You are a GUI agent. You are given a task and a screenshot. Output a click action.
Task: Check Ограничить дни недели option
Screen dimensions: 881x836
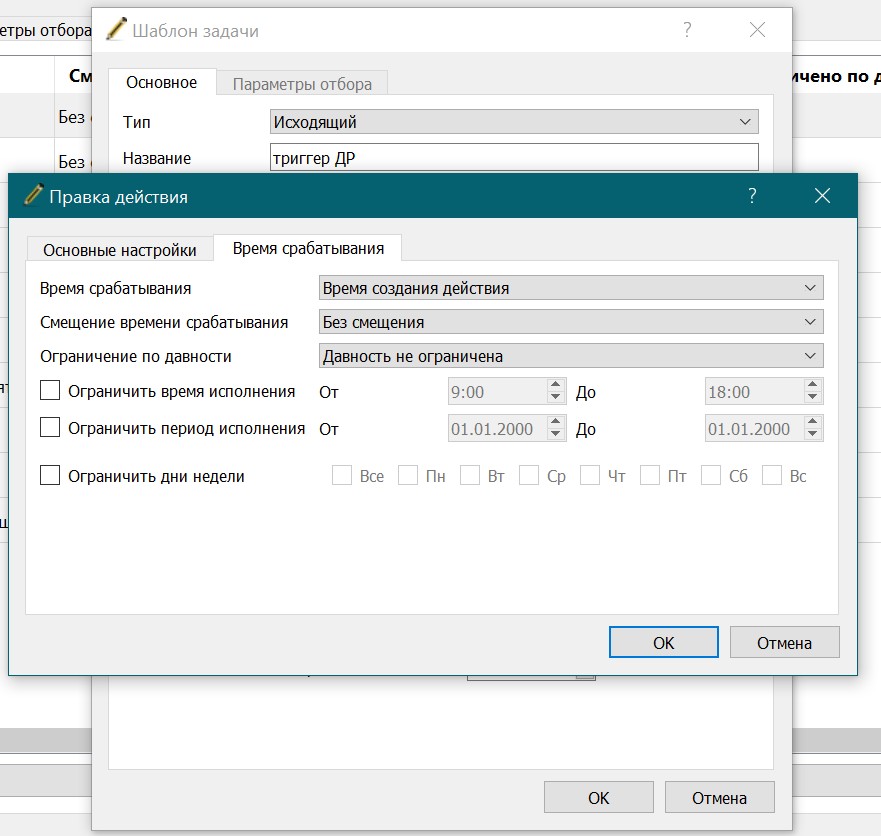point(50,475)
